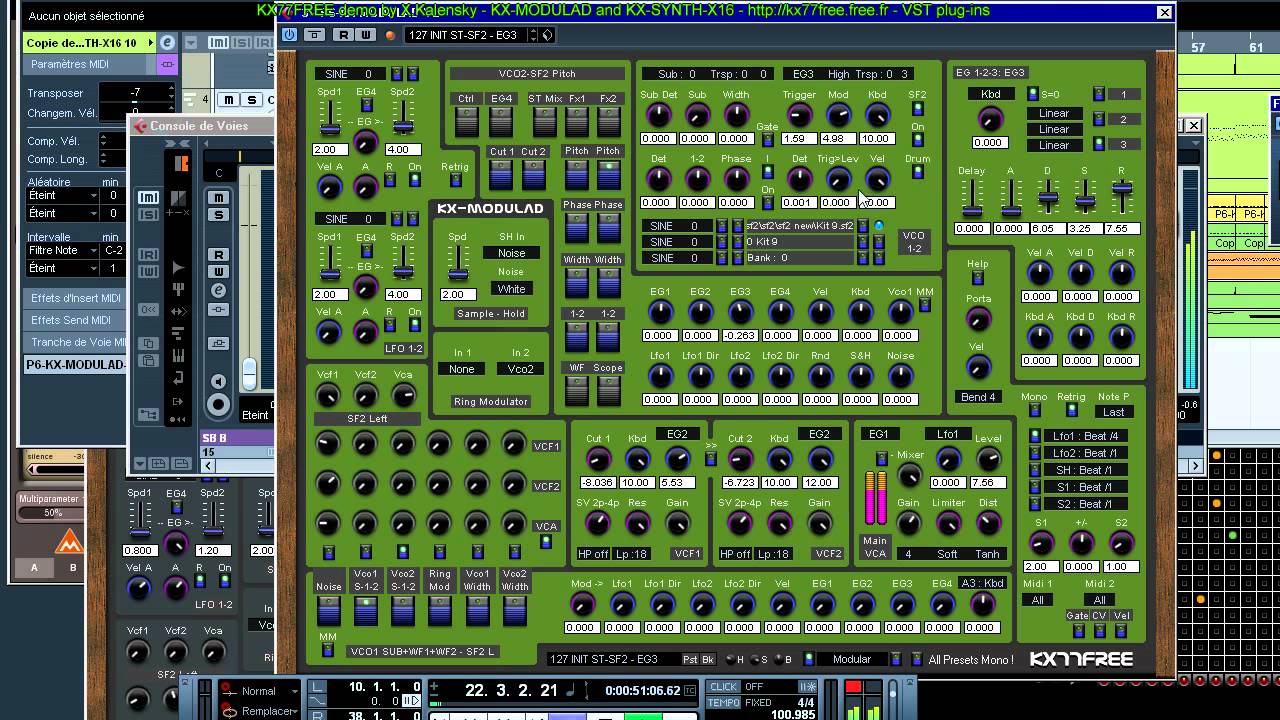Click the Pst preset button in bottom bar
Screen dimensions: 1280x720
(690, 660)
